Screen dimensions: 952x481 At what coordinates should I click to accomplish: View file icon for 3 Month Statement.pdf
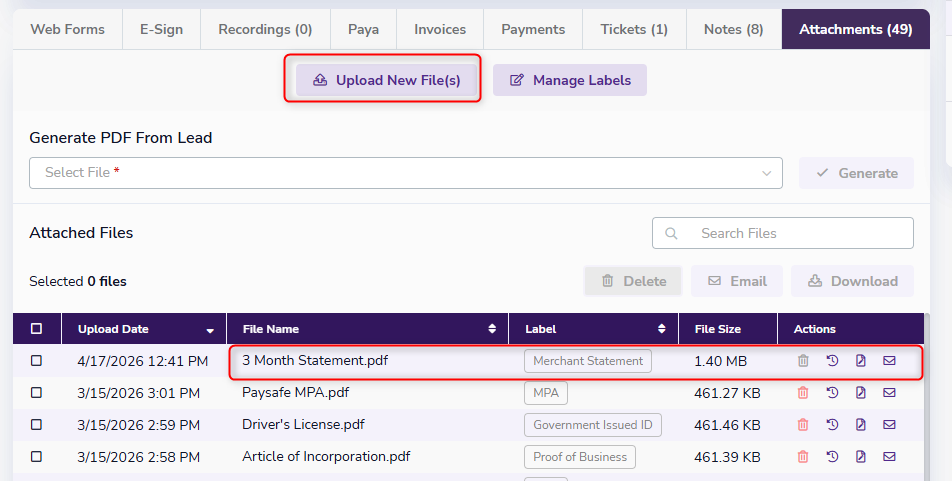pos(860,361)
